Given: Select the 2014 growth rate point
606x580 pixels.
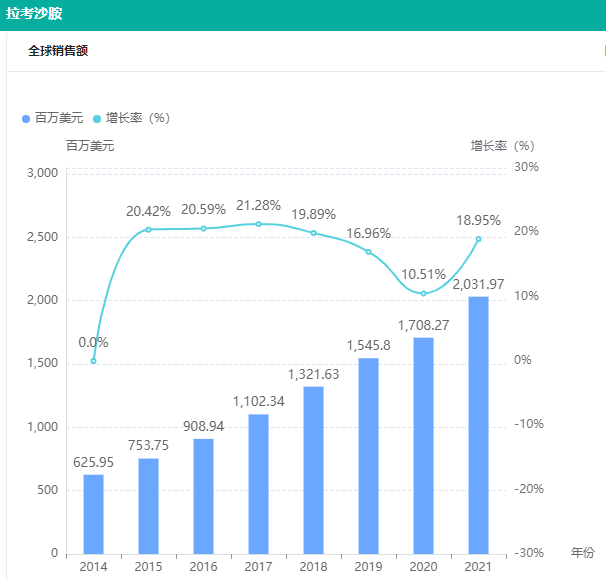Looking at the screenshot, I should pyautogui.click(x=94, y=361).
